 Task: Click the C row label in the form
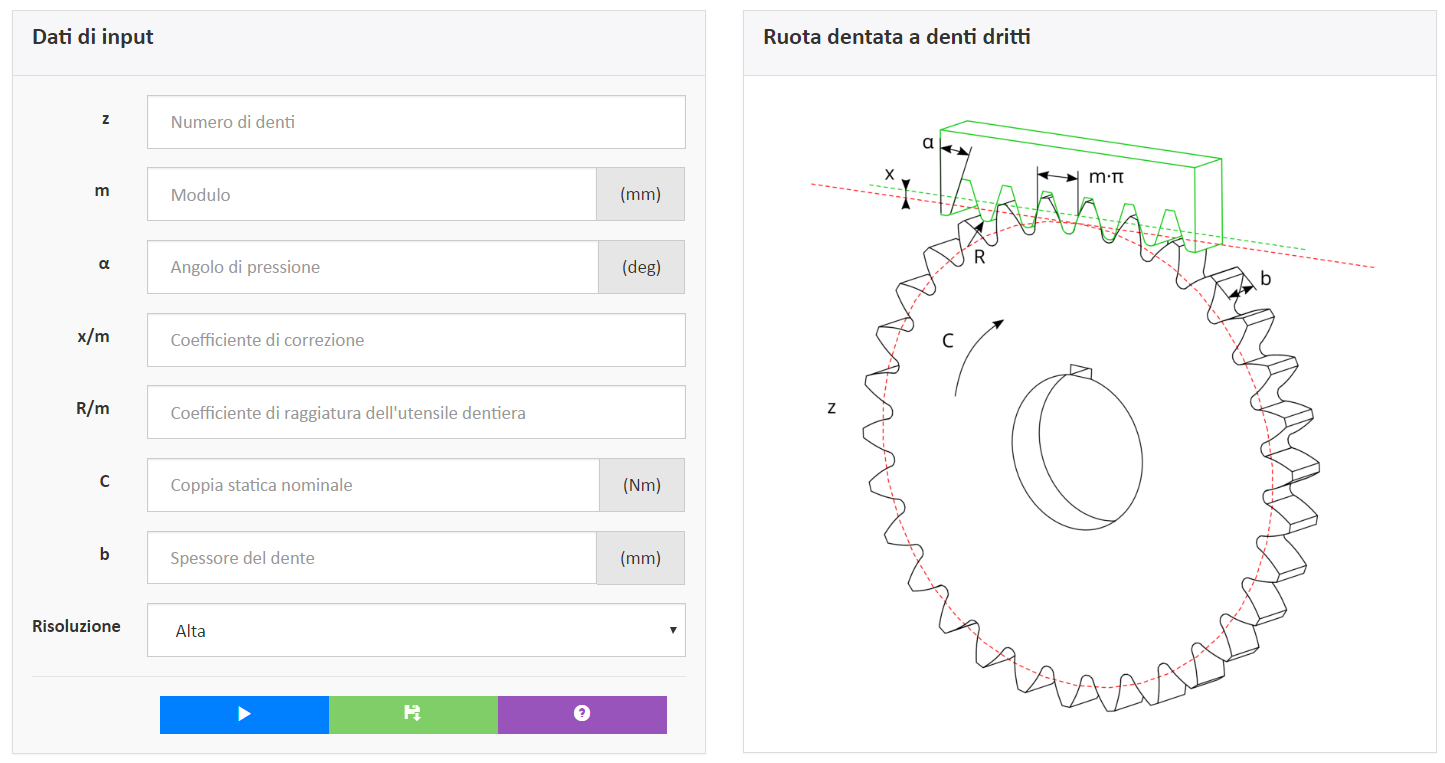(104, 481)
